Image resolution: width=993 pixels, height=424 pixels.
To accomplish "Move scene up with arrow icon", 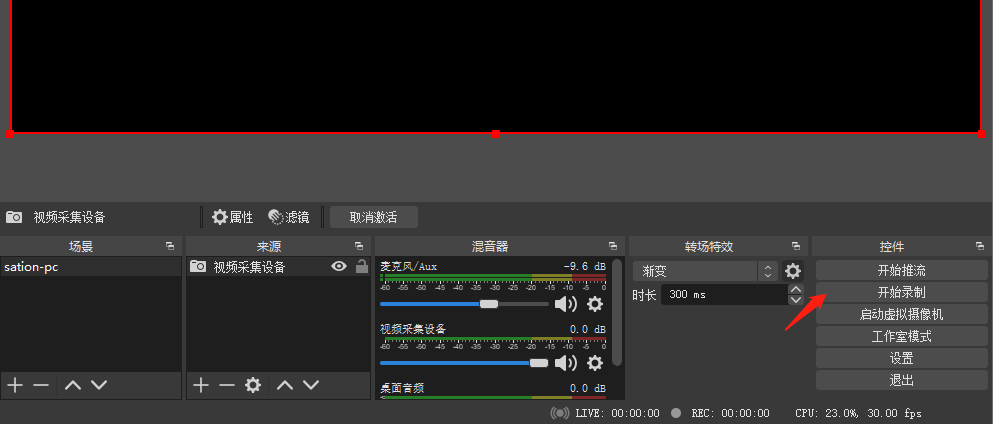I will [x=73, y=385].
